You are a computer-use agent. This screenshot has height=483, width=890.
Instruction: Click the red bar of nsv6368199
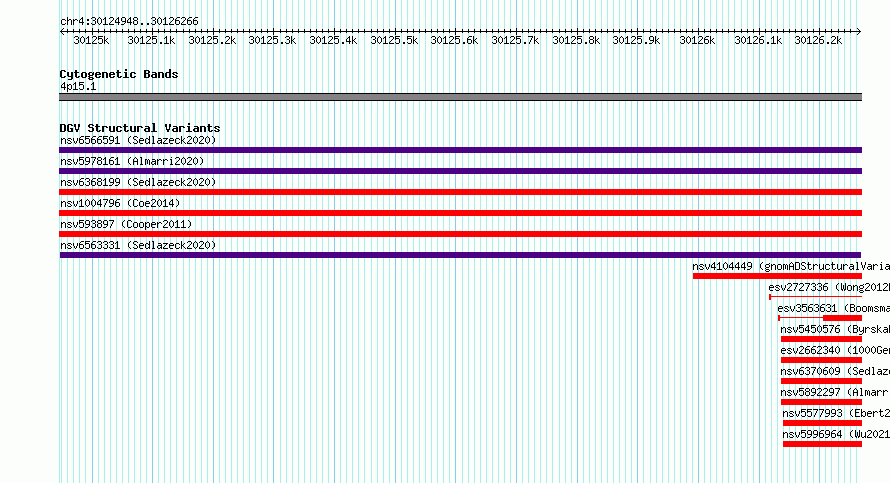(x=460, y=192)
